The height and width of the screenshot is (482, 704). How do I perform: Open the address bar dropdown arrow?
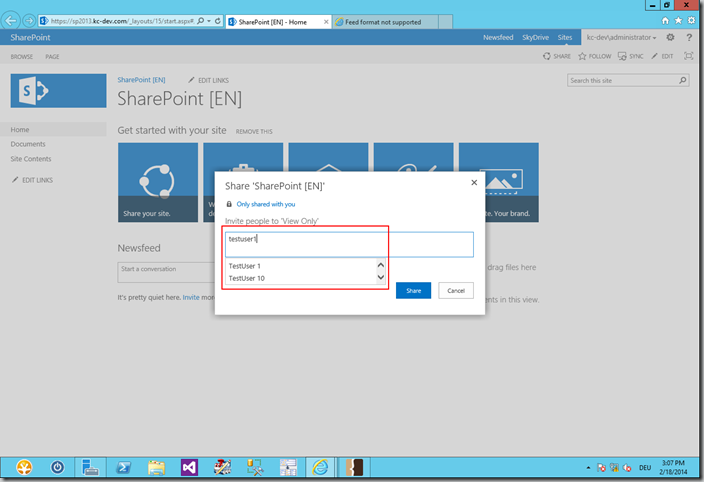[209, 21]
